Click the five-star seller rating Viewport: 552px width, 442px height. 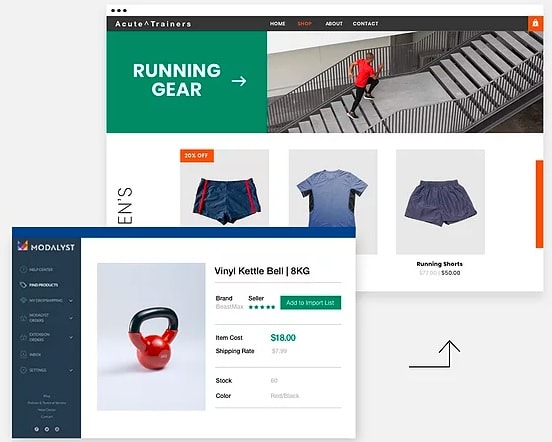click(x=262, y=307)
